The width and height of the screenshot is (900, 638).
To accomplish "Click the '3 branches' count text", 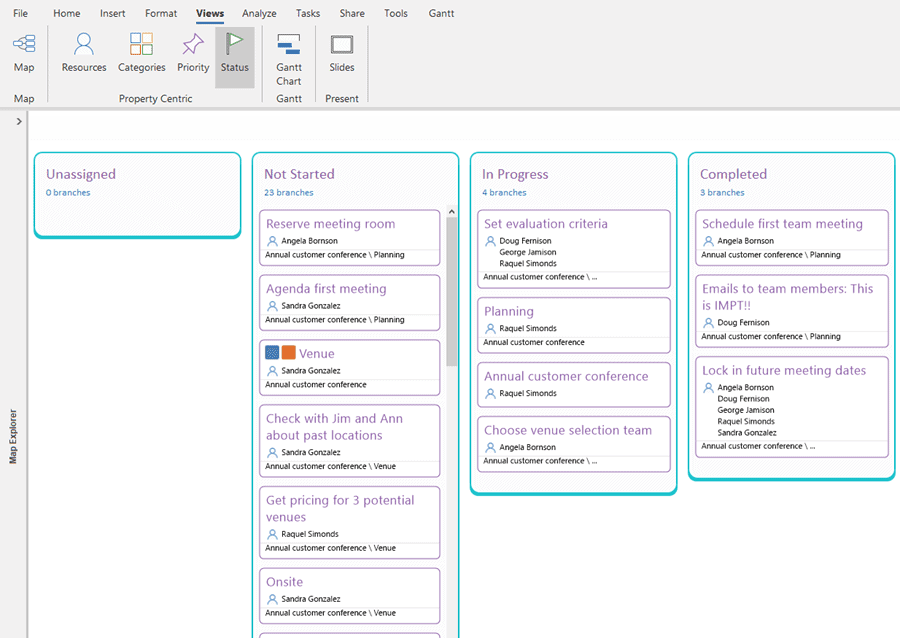I will (x=722, y=192).
